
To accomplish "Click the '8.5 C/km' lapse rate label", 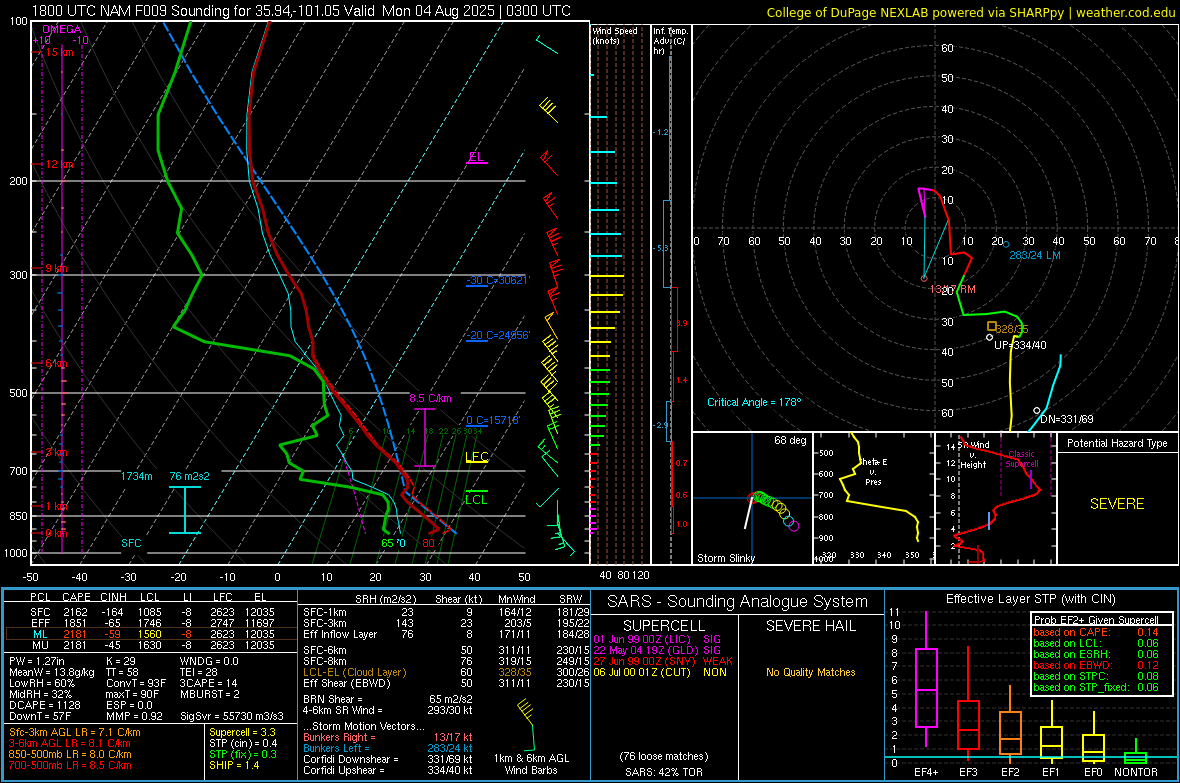I will [430, 398].
